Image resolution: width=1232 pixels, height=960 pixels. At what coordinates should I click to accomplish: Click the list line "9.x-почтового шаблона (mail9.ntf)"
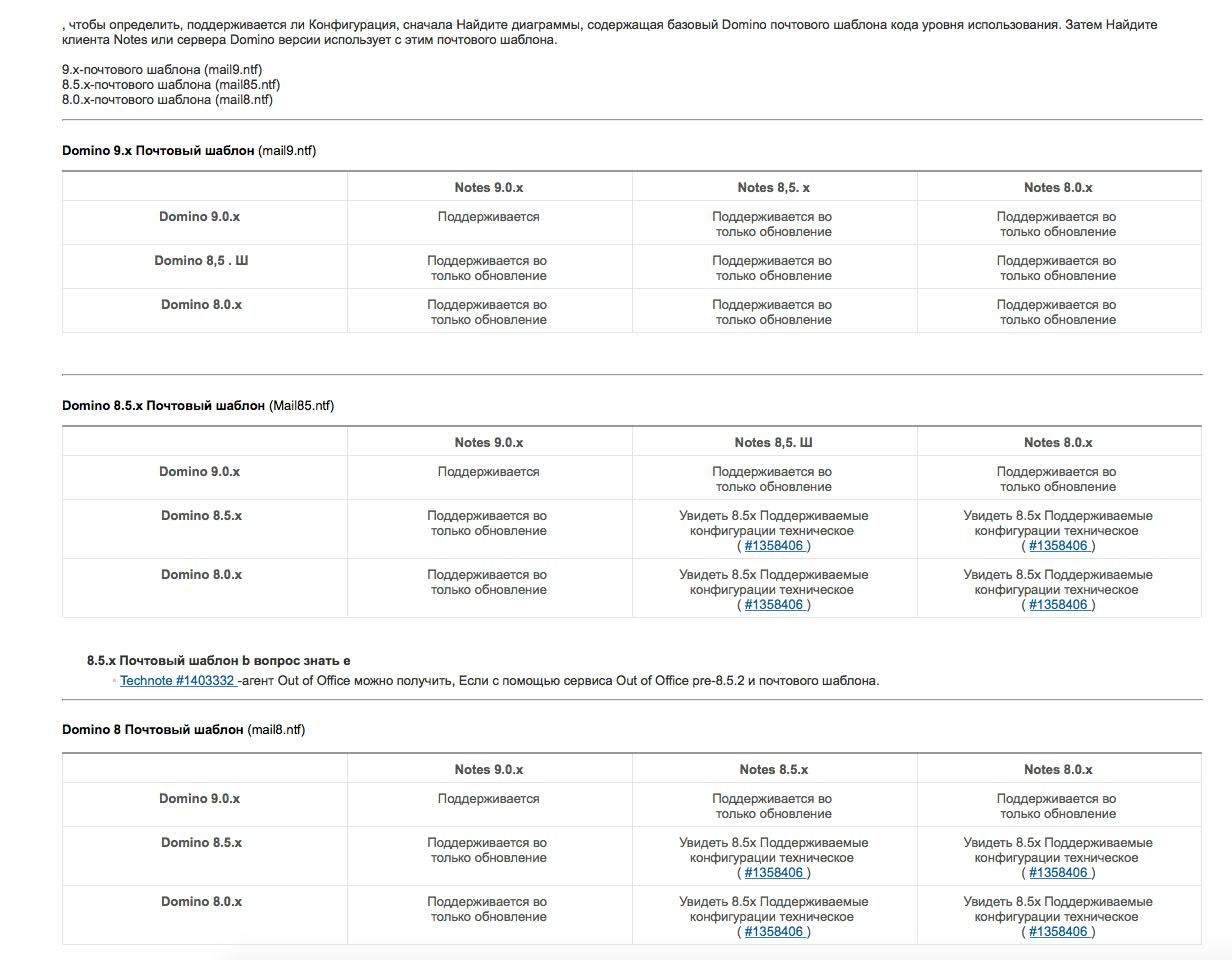(x=162, y=70)
